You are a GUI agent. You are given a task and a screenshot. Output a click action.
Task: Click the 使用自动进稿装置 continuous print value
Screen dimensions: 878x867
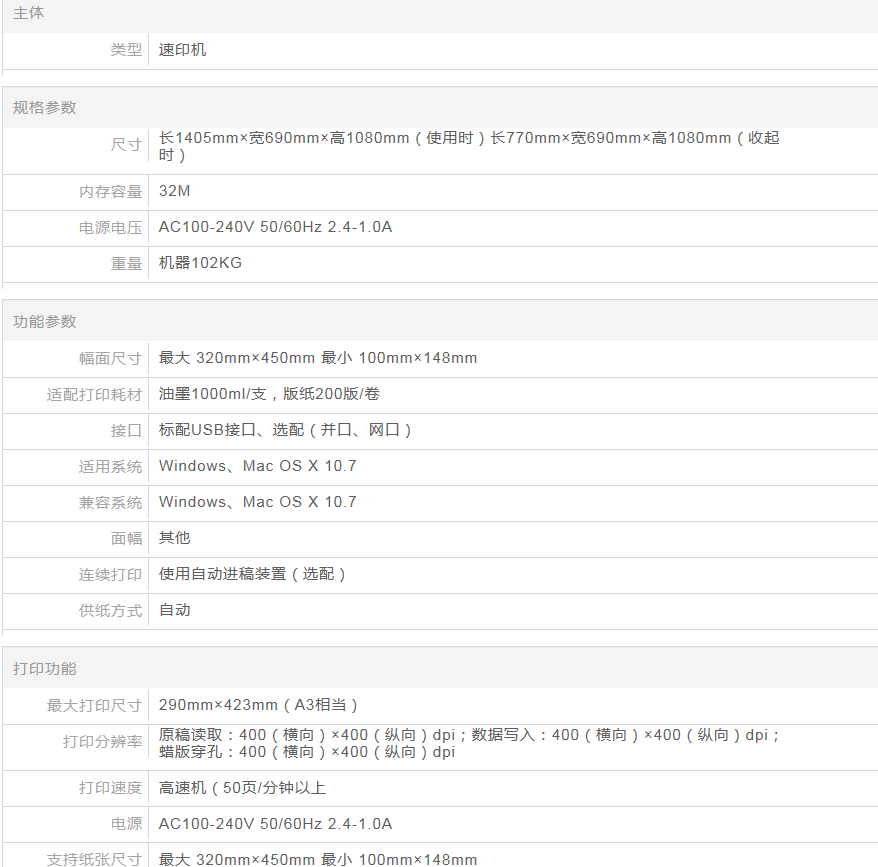(x=252, y=574)
